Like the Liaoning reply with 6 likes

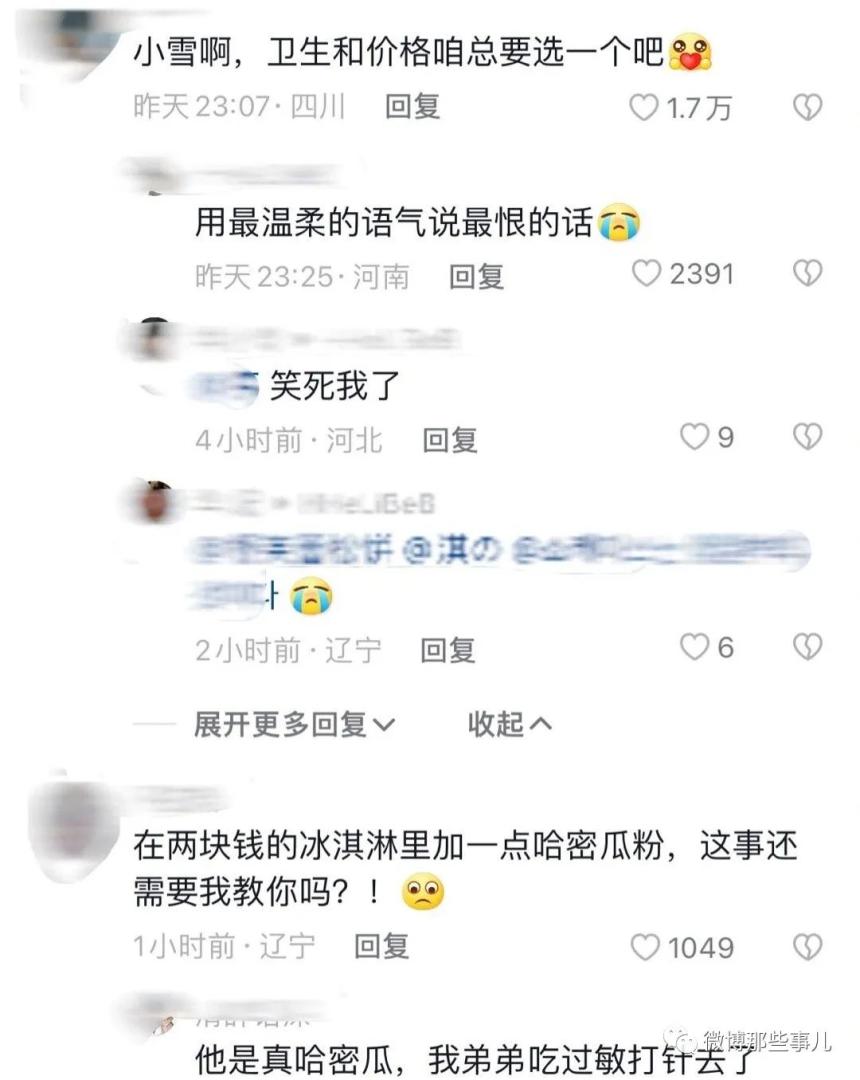[695, 647]
